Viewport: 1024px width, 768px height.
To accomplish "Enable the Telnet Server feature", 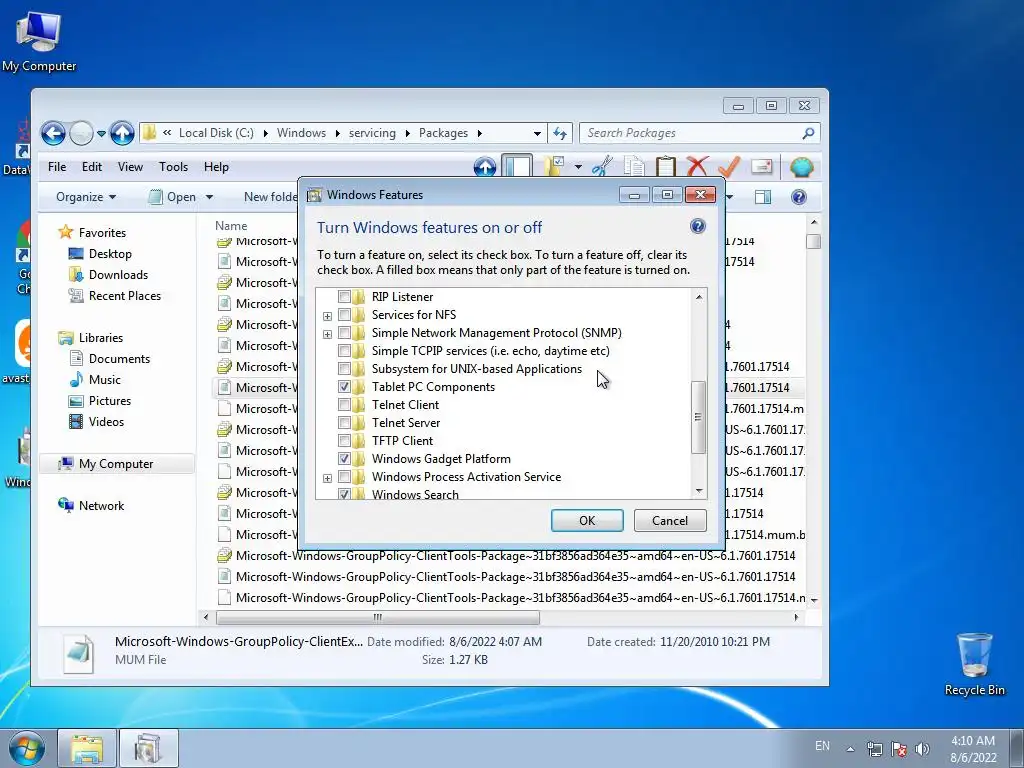I will click(x=344, y=423).
